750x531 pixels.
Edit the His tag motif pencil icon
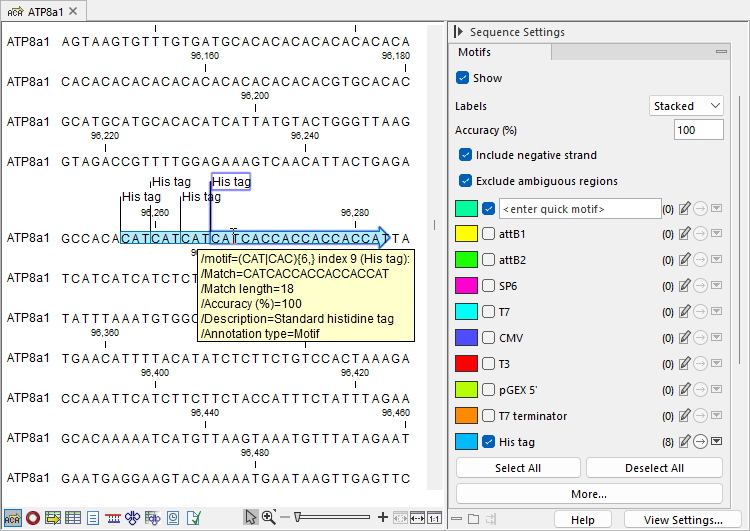pos(684,442)
